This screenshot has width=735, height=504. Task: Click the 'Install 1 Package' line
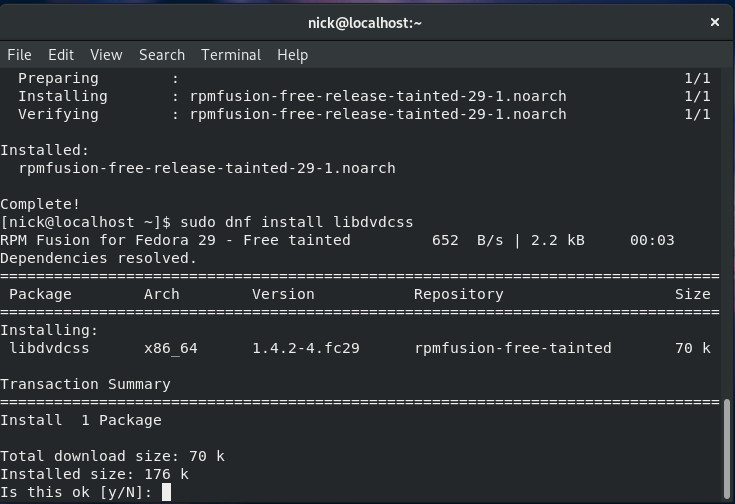tap(81, 420)
